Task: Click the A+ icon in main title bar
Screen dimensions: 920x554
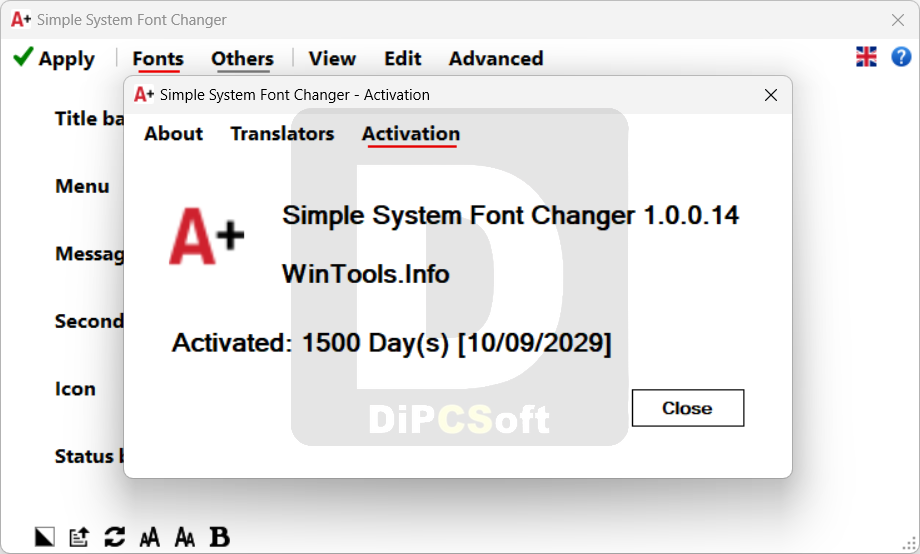Action: (x=21, y=20)
